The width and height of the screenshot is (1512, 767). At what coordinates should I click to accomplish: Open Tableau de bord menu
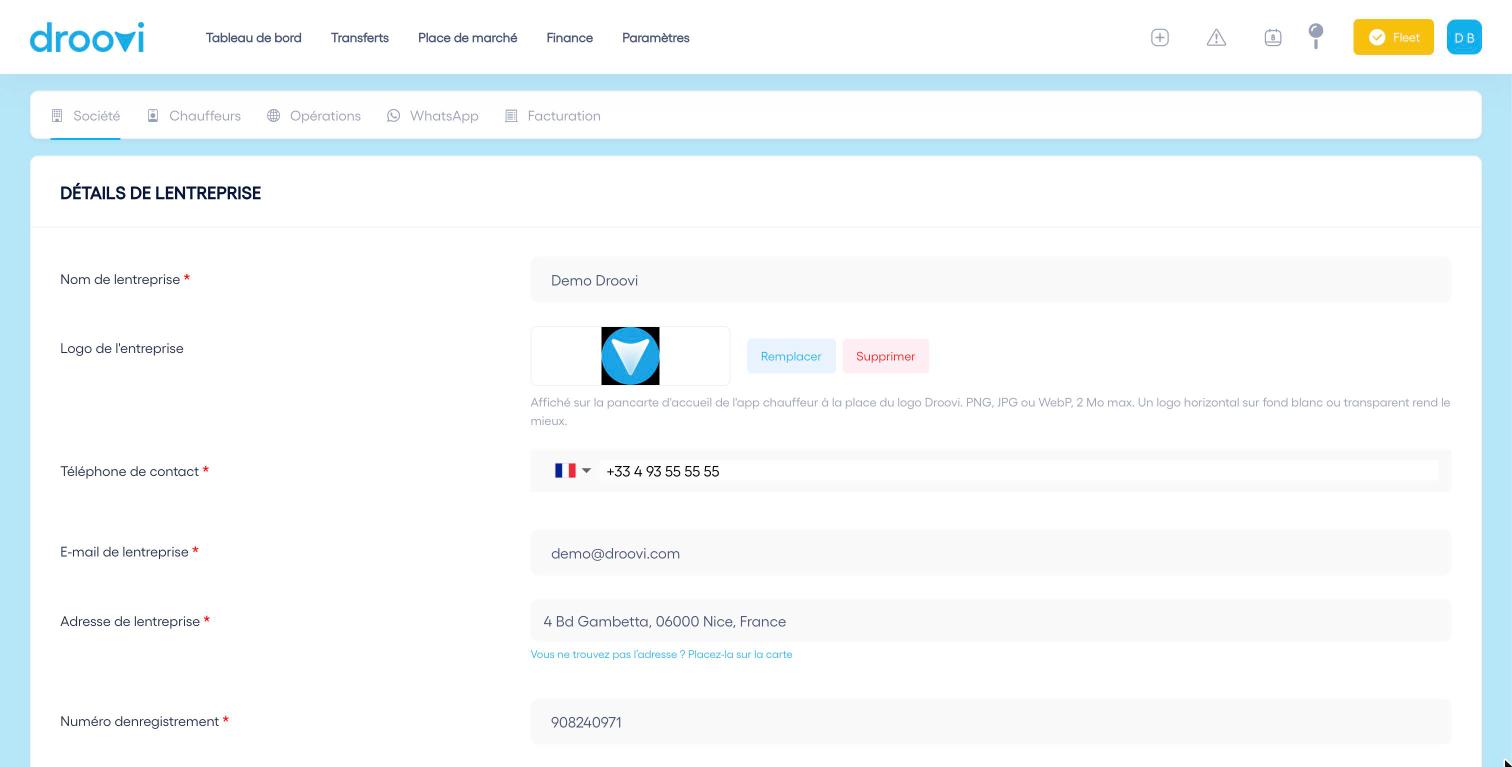click(254, 38)
